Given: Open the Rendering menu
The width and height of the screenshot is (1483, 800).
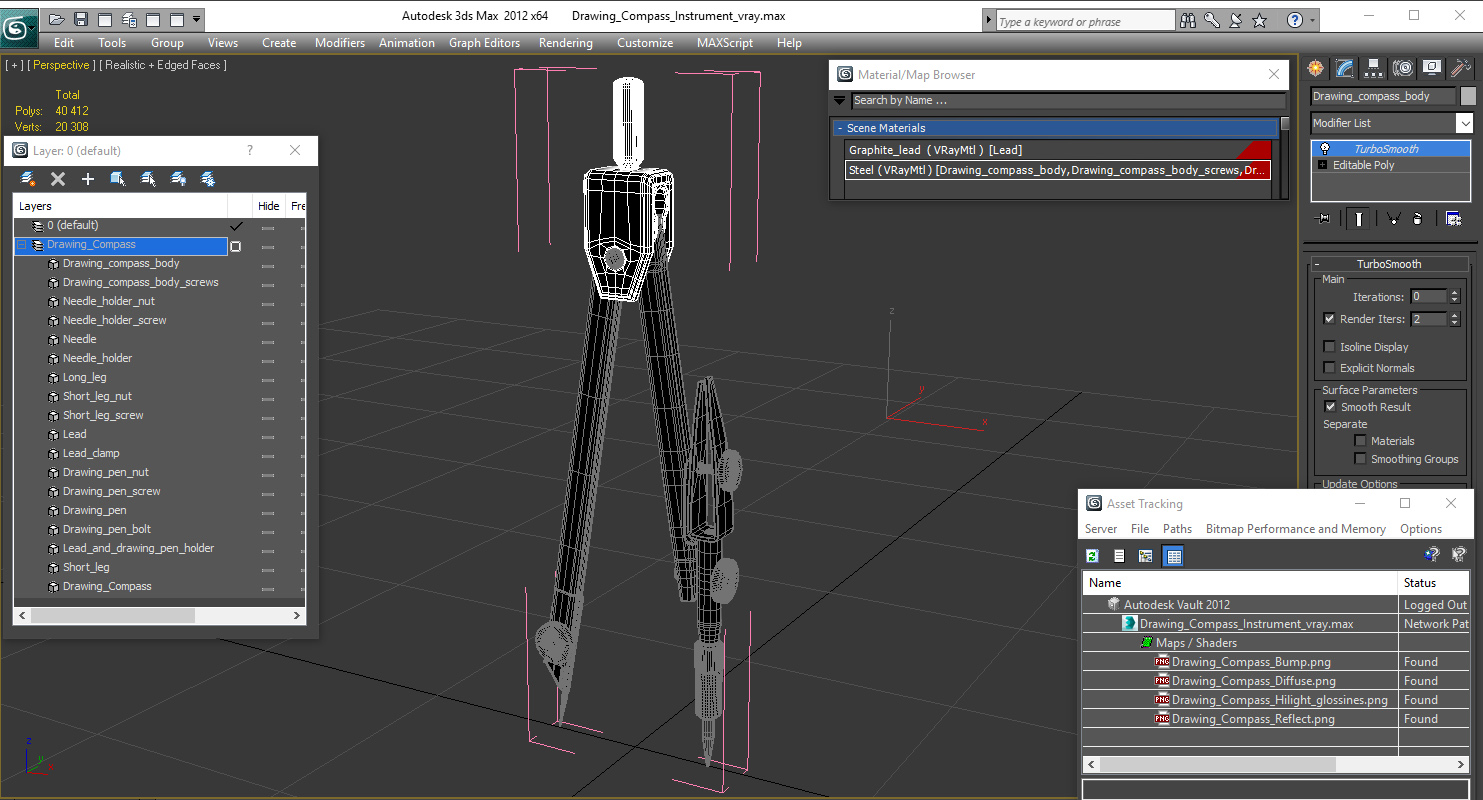Looking at the screenshot, I should pos(565,43).
